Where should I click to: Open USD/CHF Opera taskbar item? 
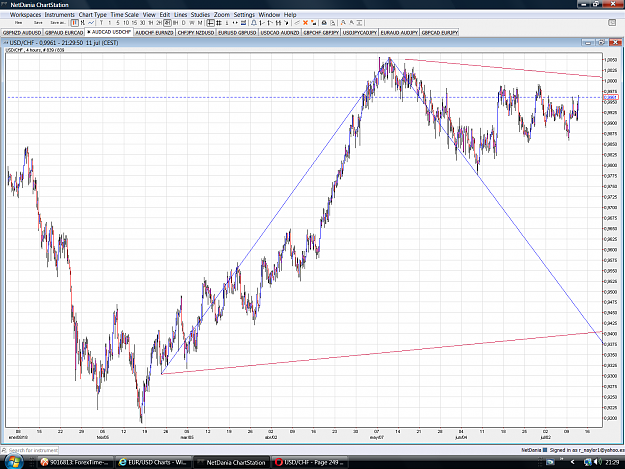[311, 462]
